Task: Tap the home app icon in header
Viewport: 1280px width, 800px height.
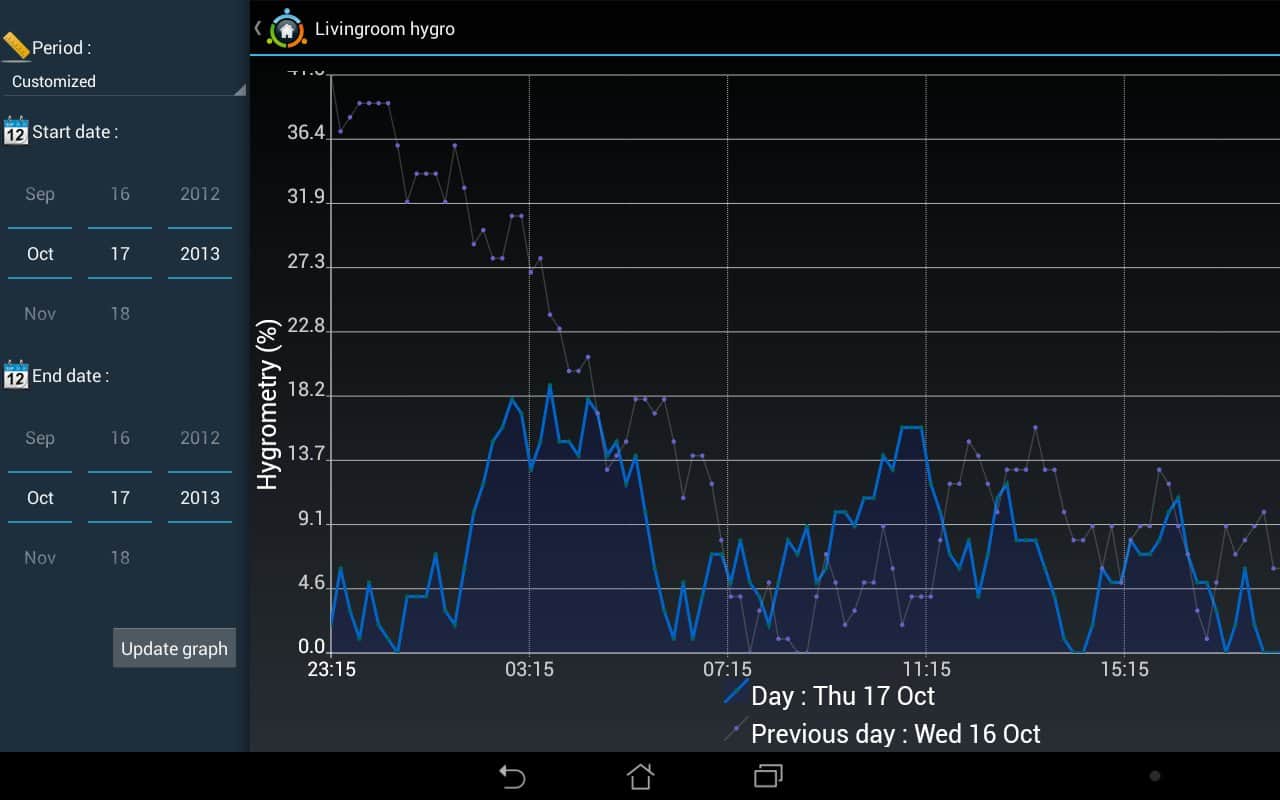Action: [x=287, y=28]
